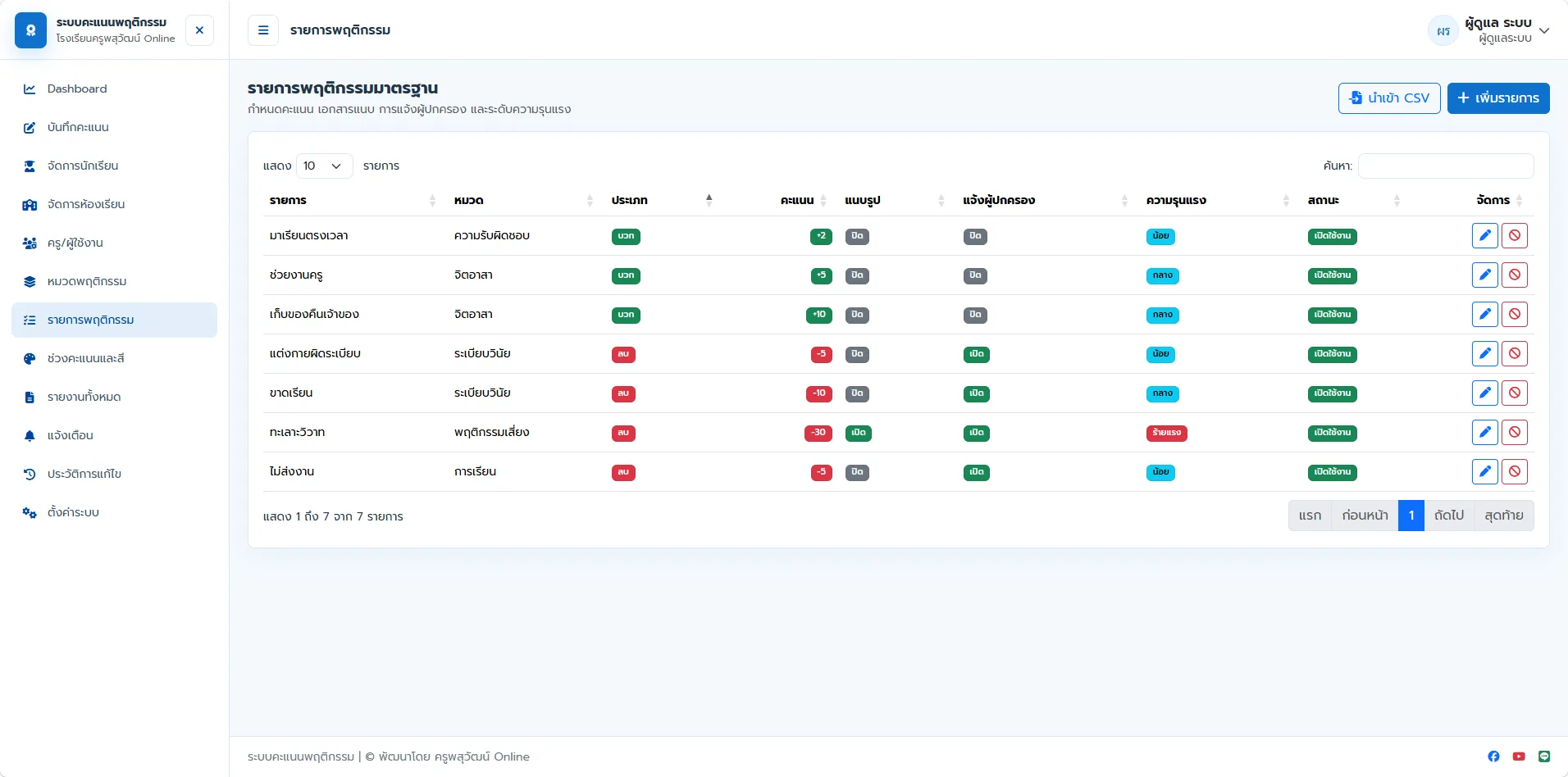Click the เพิ่มรายการ button
The height and width of the screenshot is (777, 1568).
[1498, 98]
